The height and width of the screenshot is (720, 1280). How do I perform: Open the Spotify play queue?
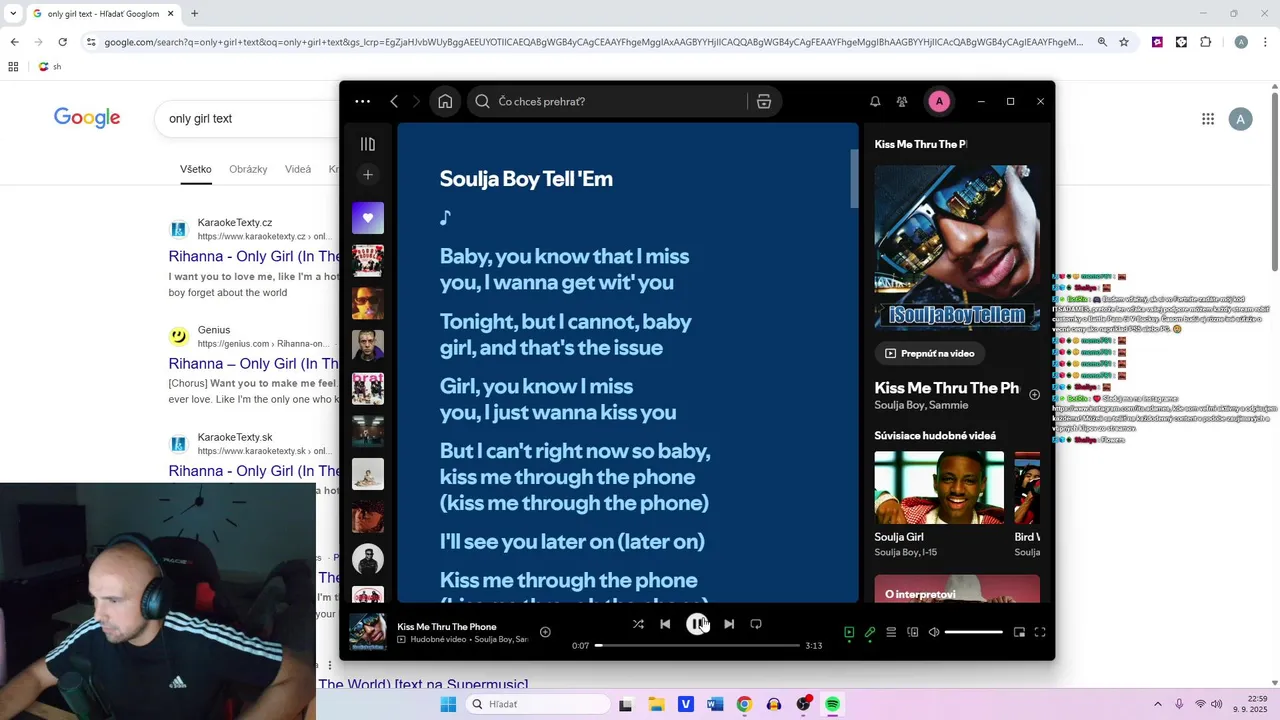891,632
